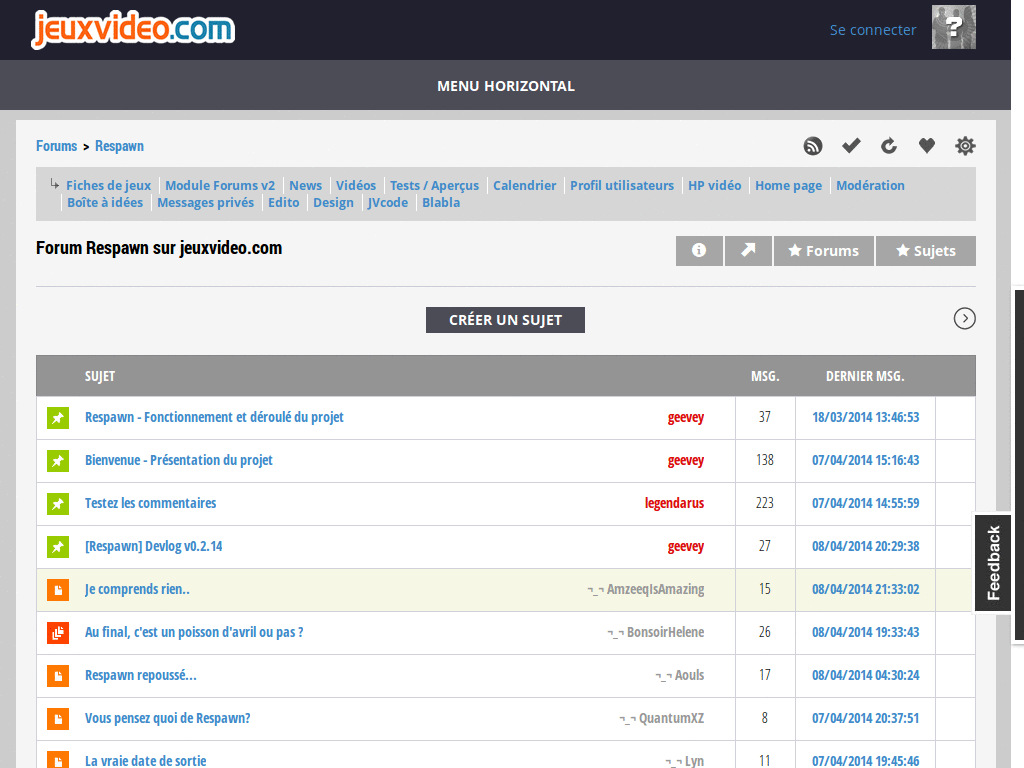The height and width of the screenshot is (768, 1024).
Task: Click the RSS feed icon
Action: click(x=813, y=146)
